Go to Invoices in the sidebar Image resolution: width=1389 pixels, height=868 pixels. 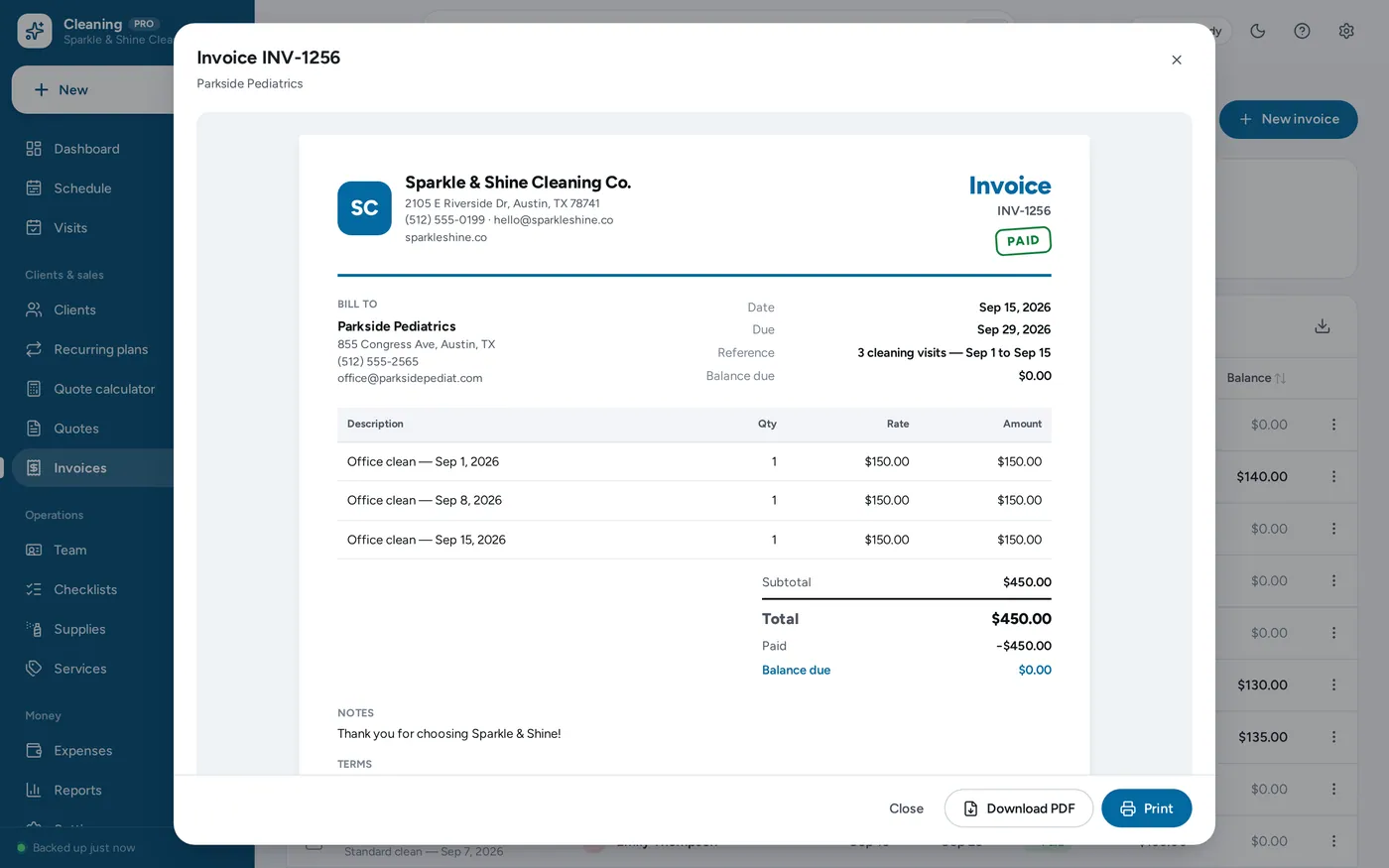point(93,468)
